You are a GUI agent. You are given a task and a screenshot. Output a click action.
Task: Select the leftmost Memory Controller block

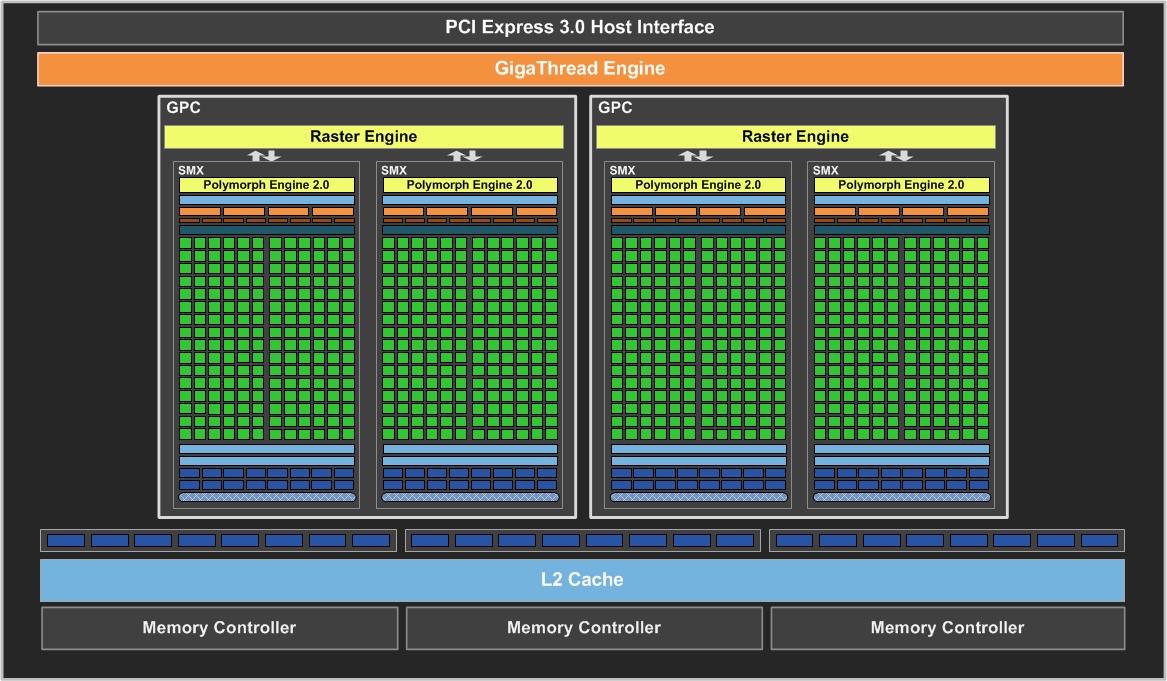[x=220, y=628]
